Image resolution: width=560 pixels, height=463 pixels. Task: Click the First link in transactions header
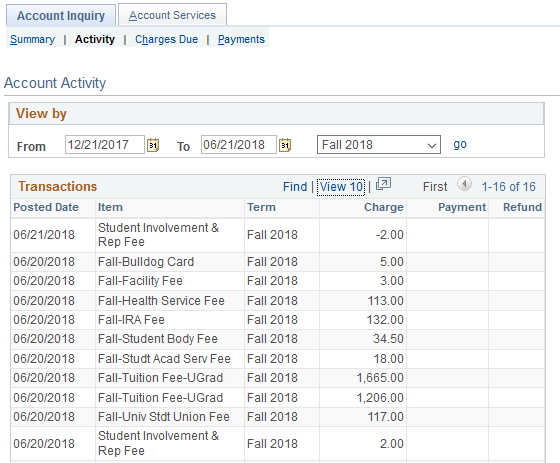pos(435,186)
